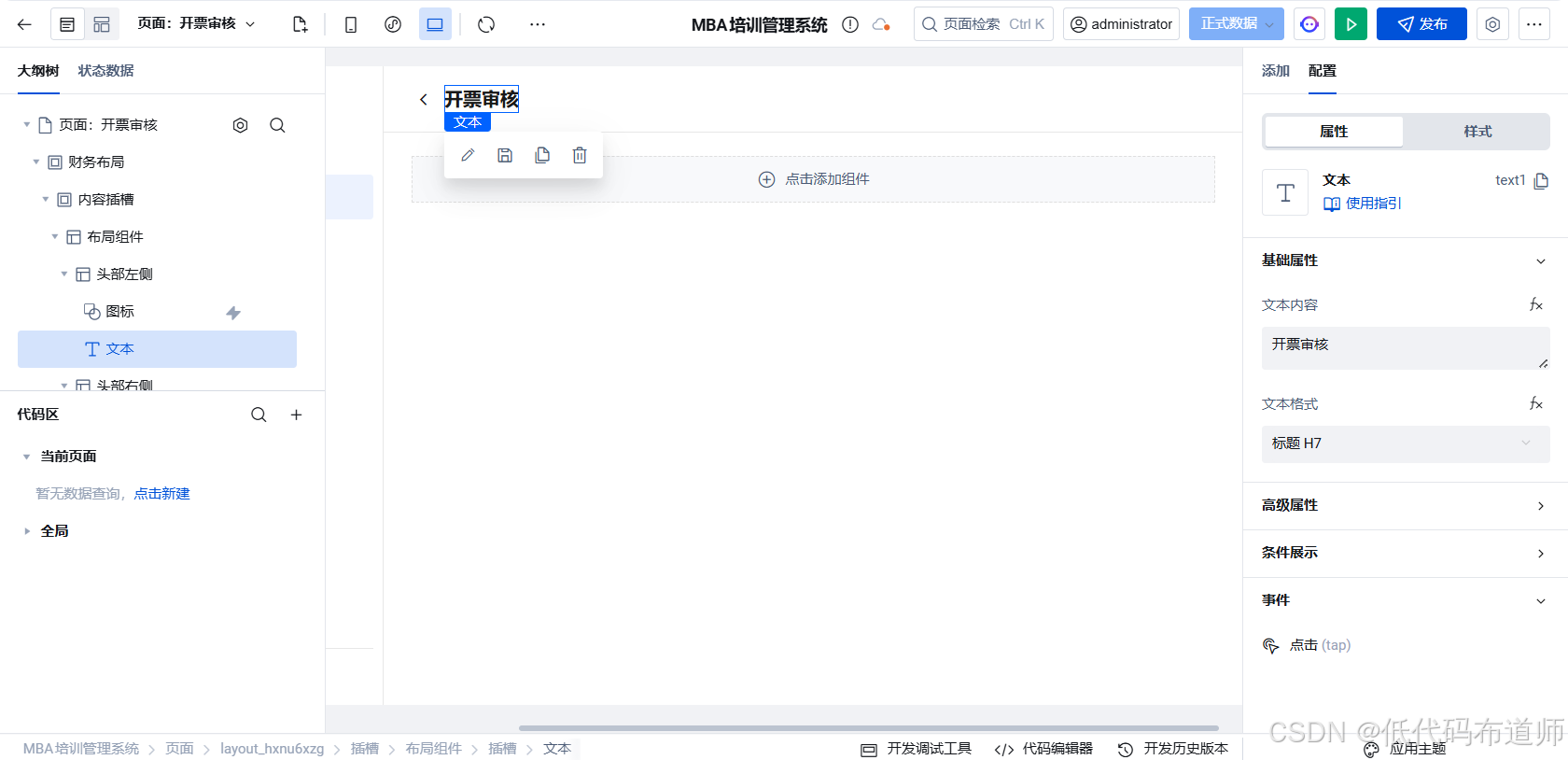The image size is (1568, 760).
Task: Switch to the 添加 tab
Action: pos(1276,71)
